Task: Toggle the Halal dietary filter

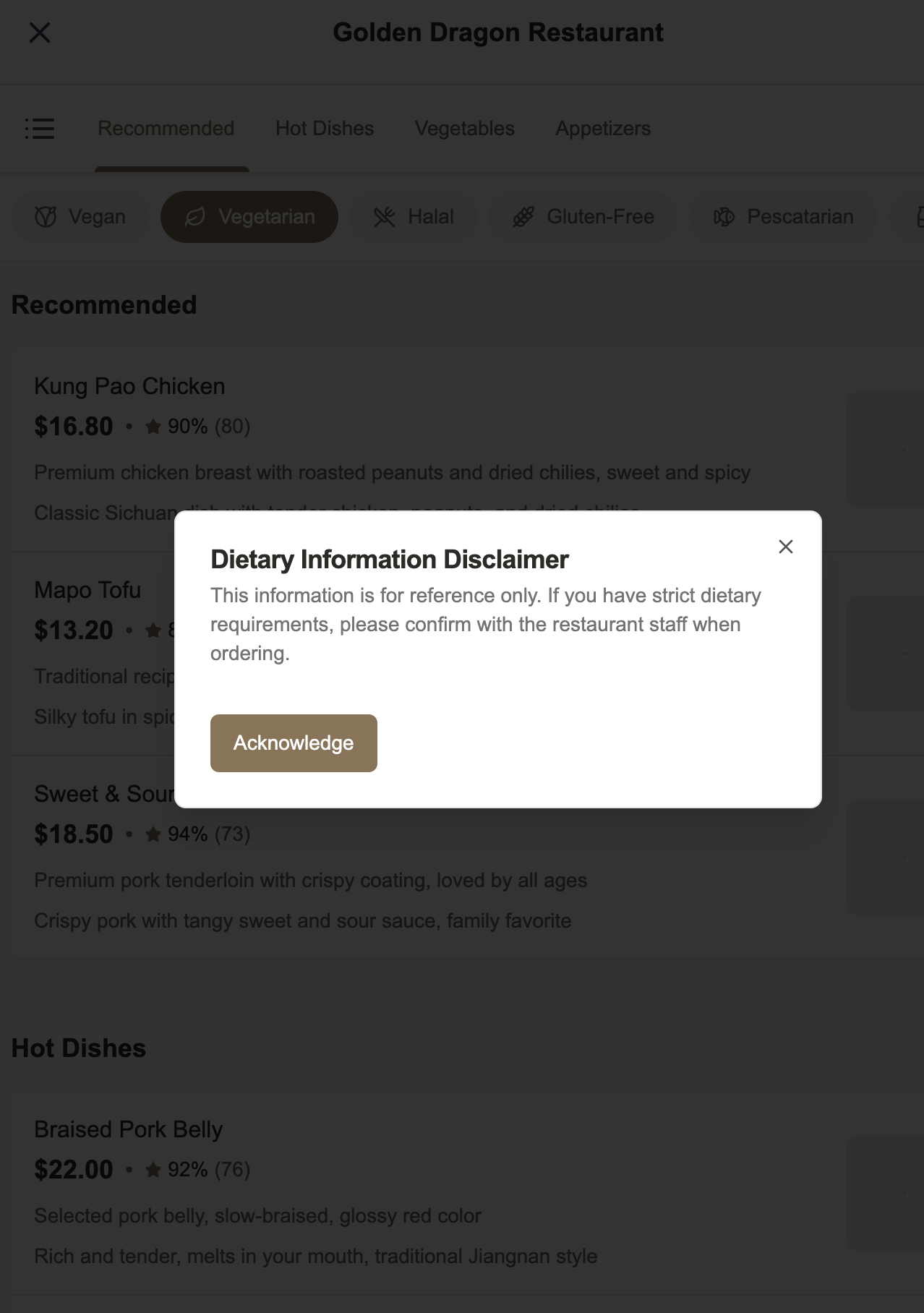Action: click(414, 217)
